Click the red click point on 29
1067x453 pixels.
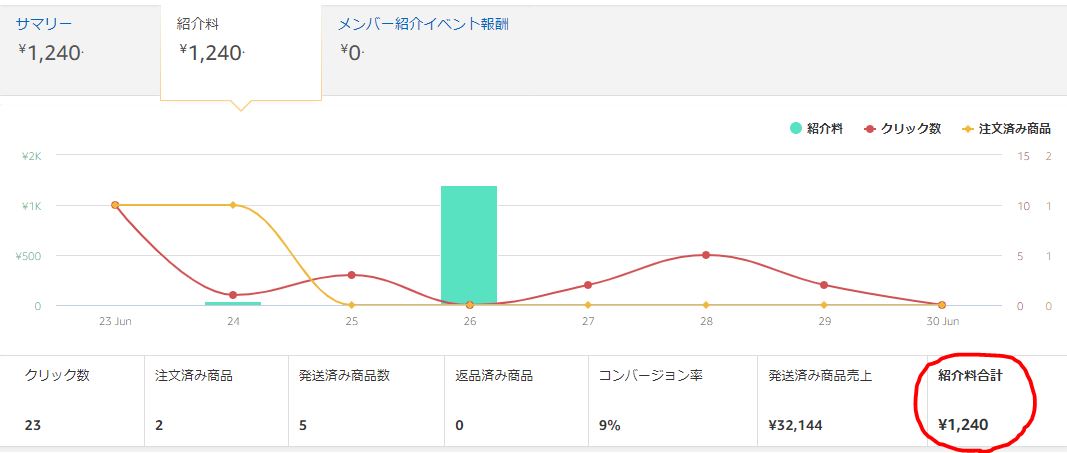824,285
